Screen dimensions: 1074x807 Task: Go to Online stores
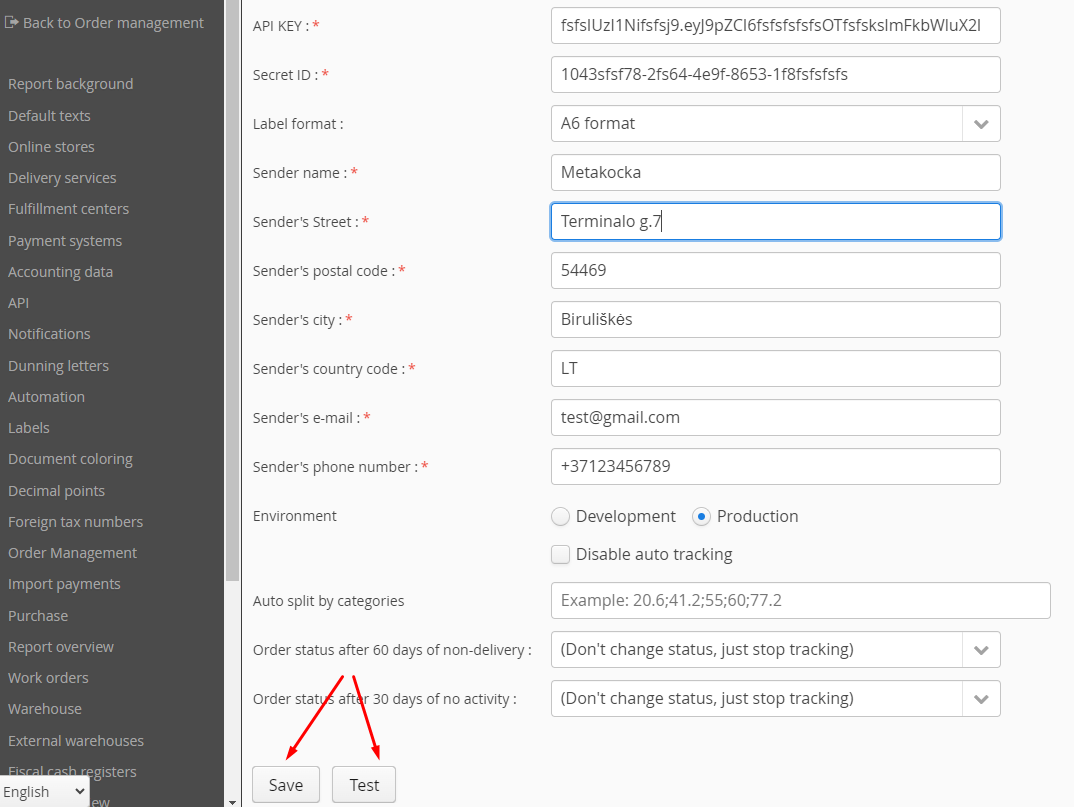click(x=51, y=147)
